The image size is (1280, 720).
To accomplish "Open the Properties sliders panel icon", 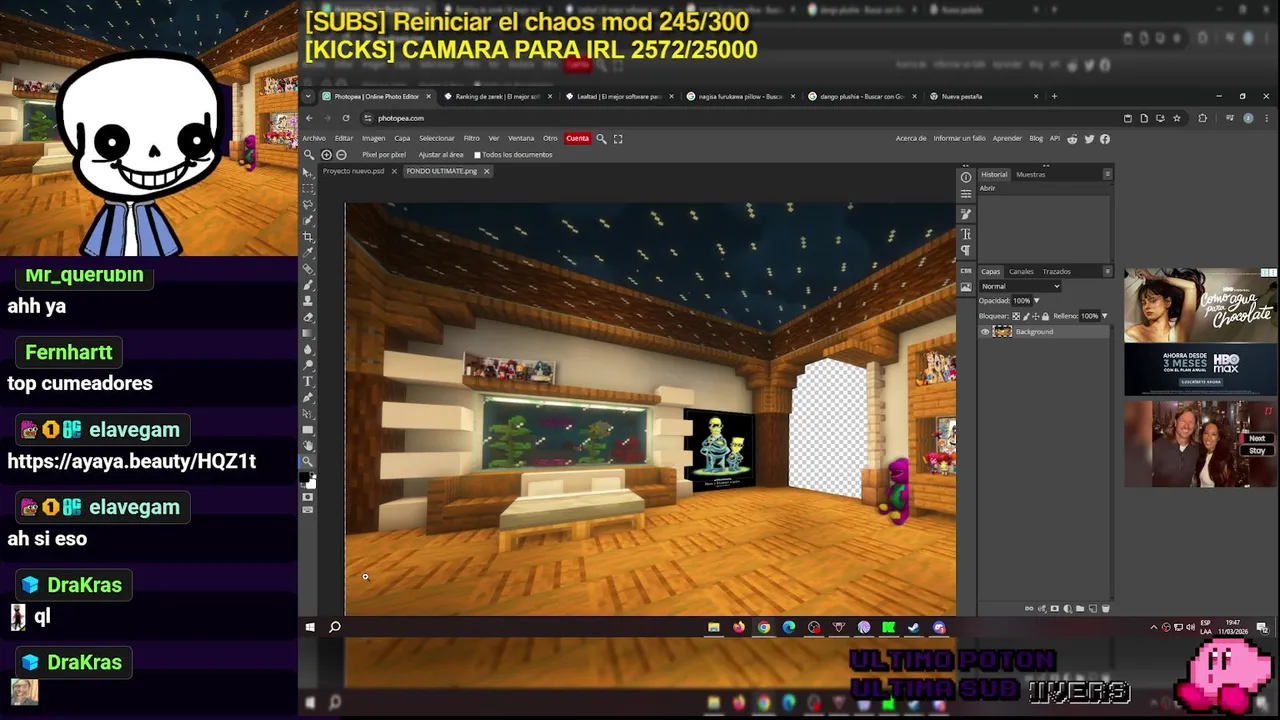I will 966,194.
